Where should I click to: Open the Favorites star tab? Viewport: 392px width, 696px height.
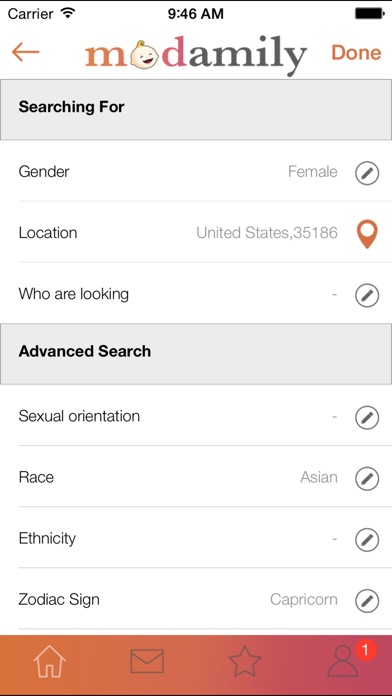tap(245, 661)
